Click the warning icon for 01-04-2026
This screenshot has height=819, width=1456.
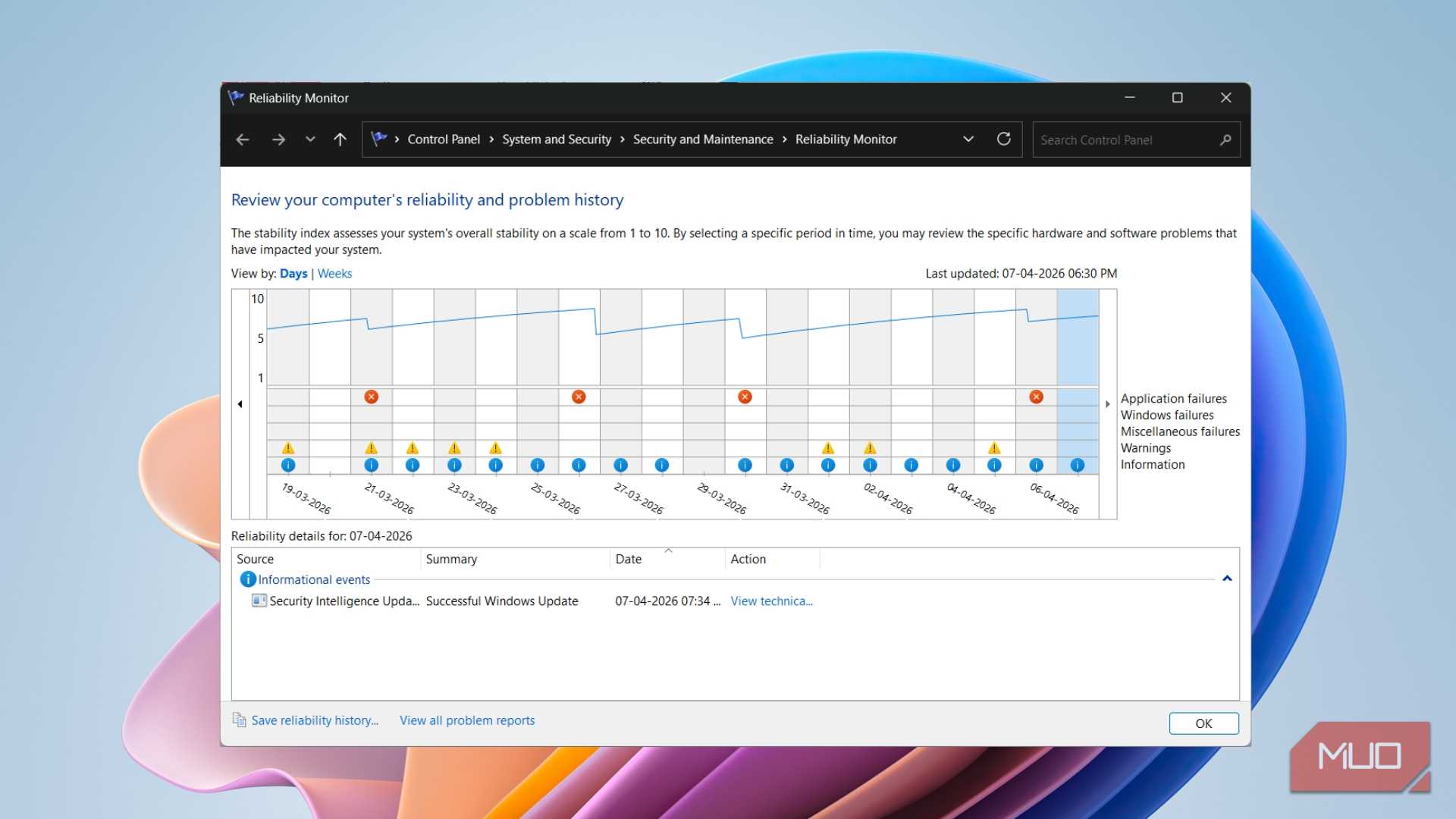tap(828, 448)
